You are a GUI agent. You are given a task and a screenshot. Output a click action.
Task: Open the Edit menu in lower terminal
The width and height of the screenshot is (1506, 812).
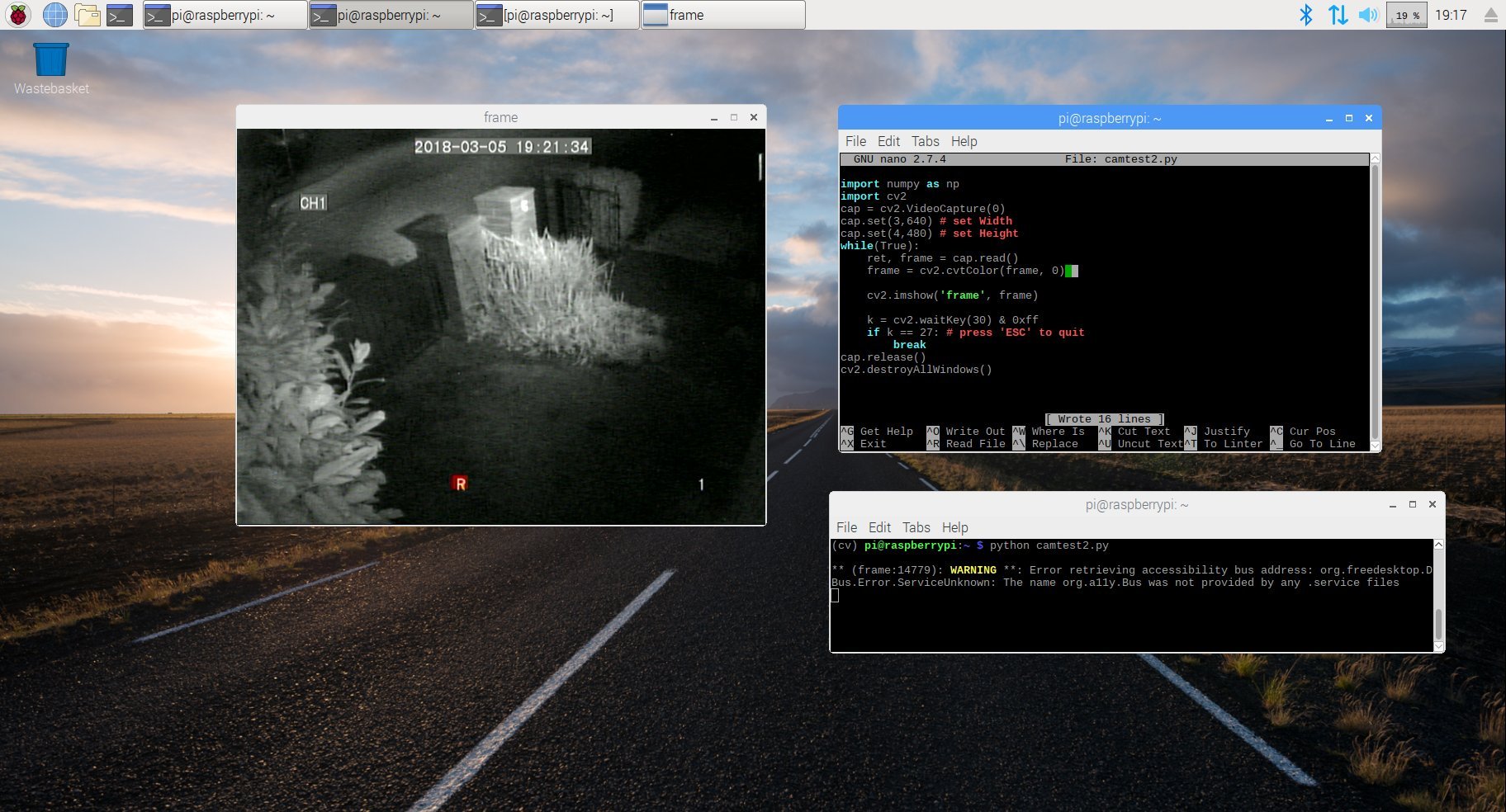[x=879, y=527]
